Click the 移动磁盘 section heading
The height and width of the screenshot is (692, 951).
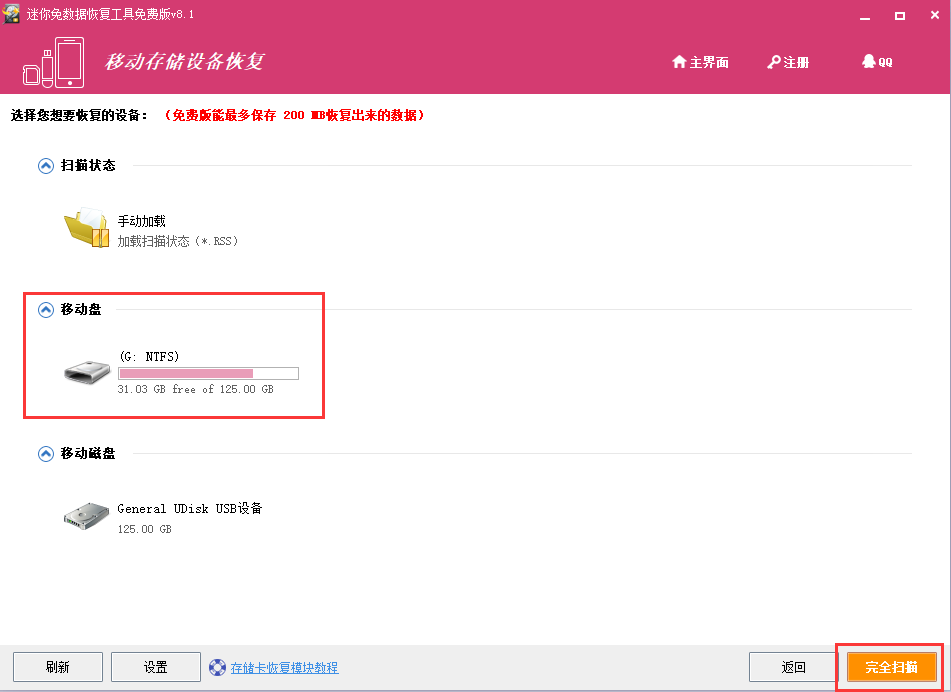[x=88, y=453]
